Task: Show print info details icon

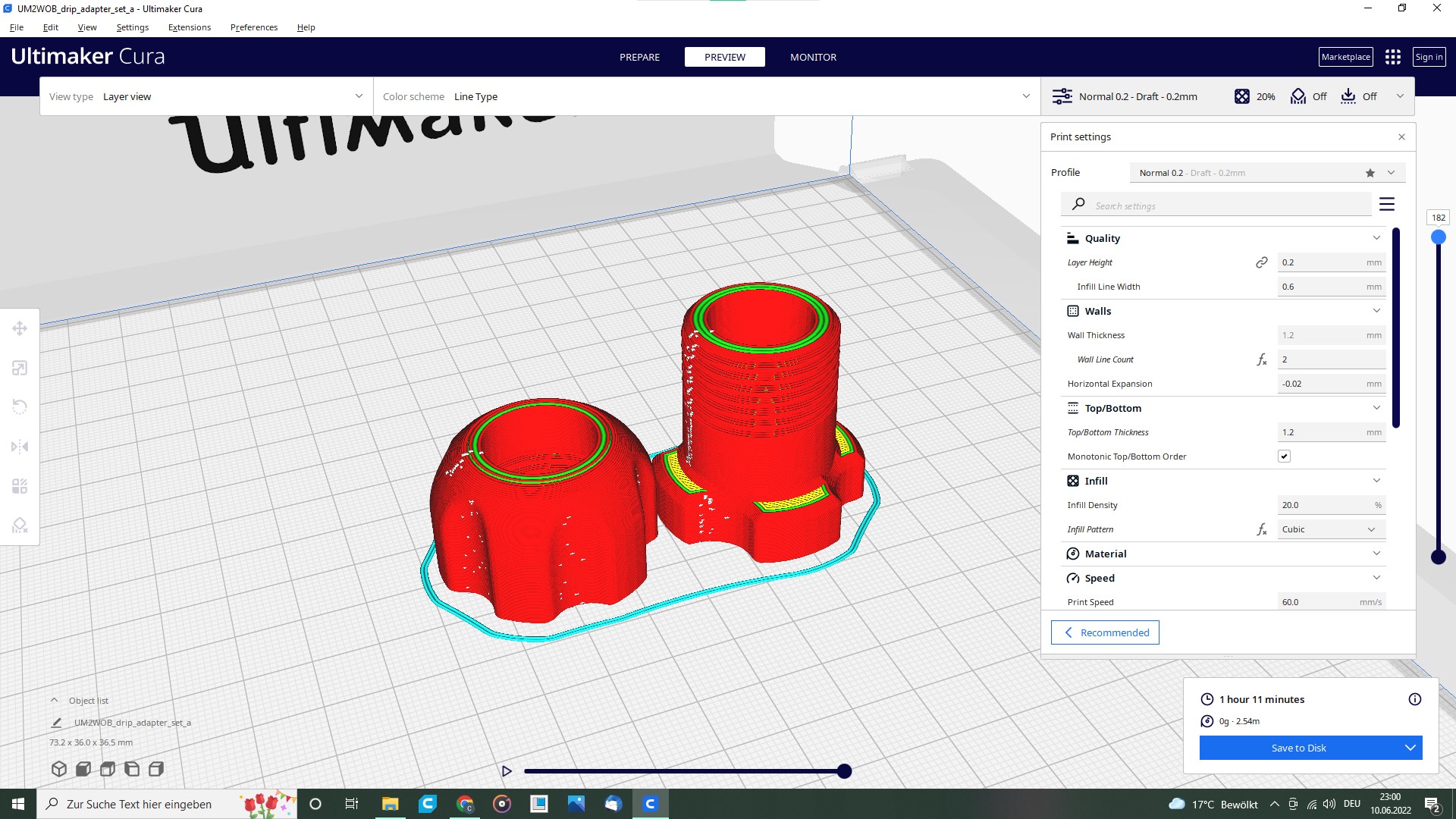Action: 1415,699
